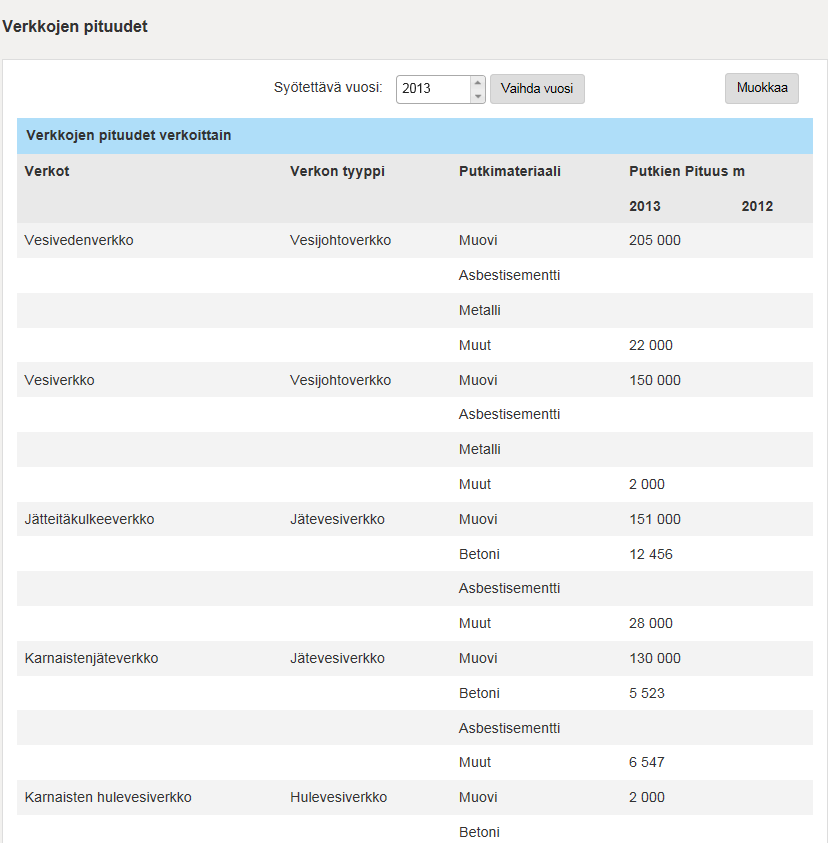Click the Verkkojen pituudet verkoittain heading
This screenshot has width=828, height=843.
(129, 135)
